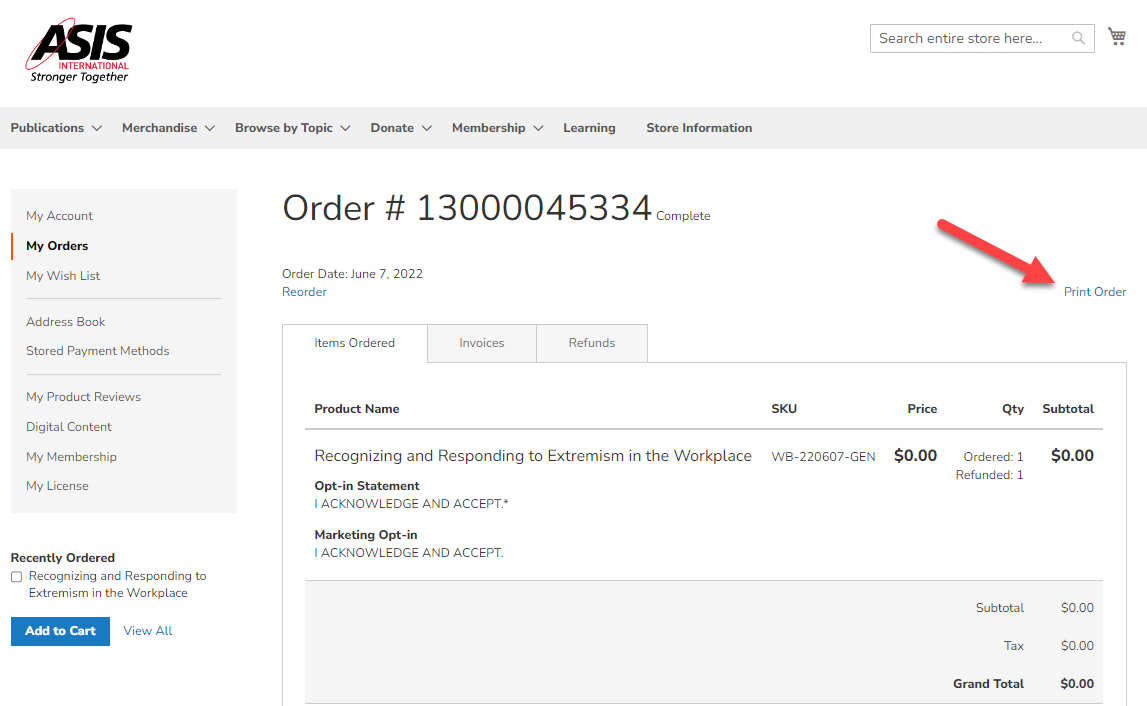
Task: Open the Address Book page
Action: click(65, 321)
